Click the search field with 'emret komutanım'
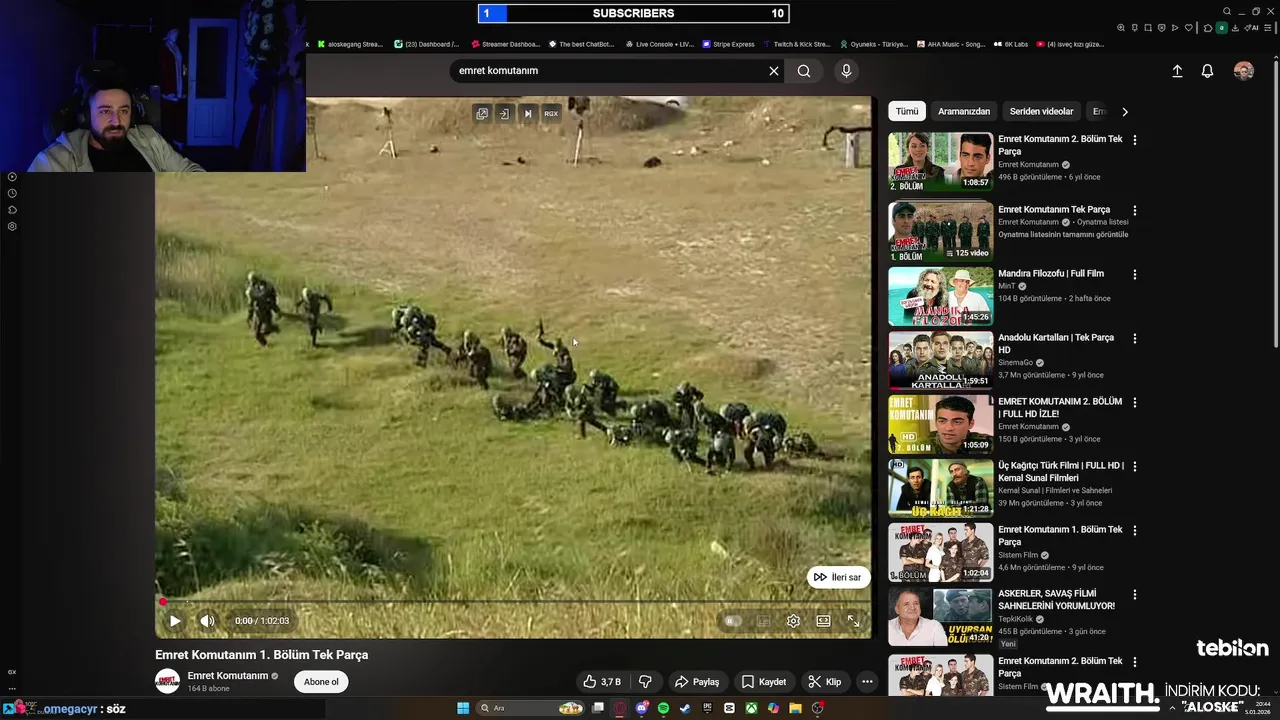This screenshot has width=1280, height=720. [610, 71]
